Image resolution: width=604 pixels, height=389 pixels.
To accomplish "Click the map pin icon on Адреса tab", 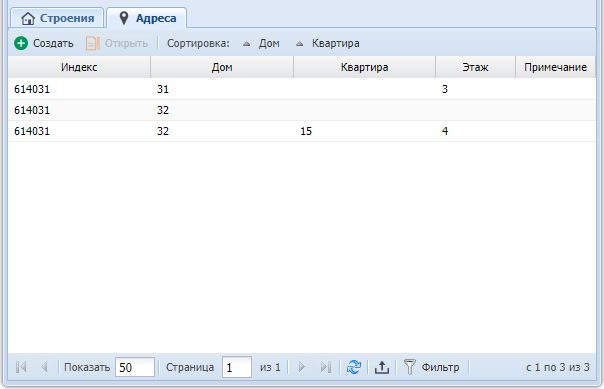I will point(124,18).
